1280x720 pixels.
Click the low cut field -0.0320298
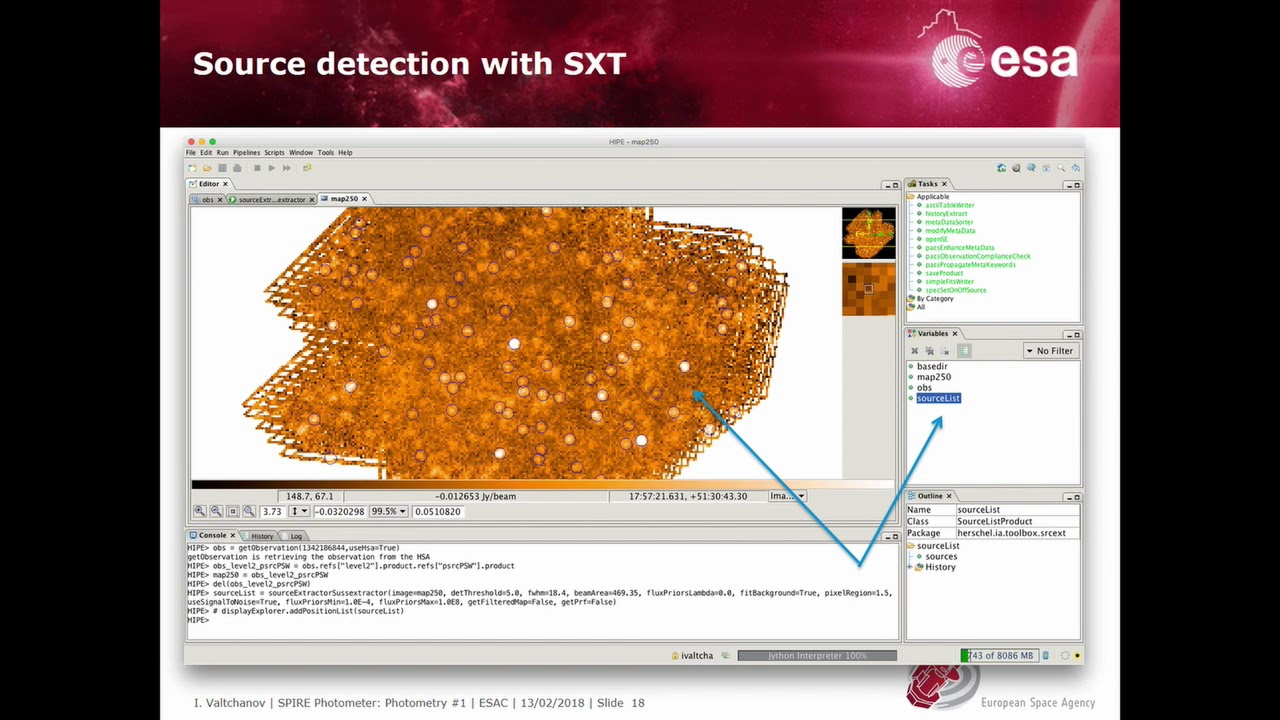coord(340,511)
